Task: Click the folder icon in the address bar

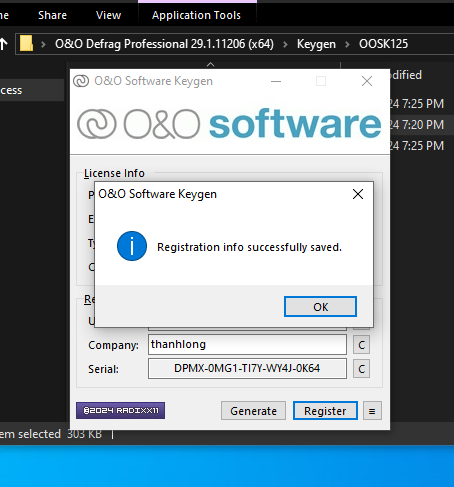Action: [x=26, y=43]
